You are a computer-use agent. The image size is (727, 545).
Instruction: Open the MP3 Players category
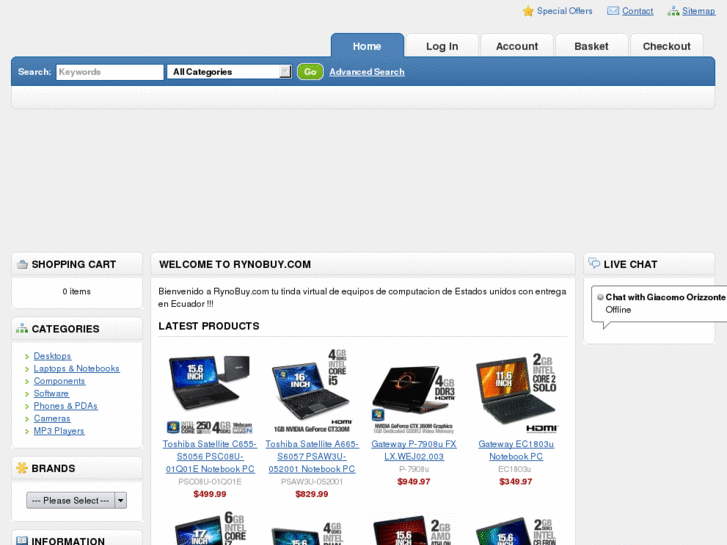[x=59, y=431]
